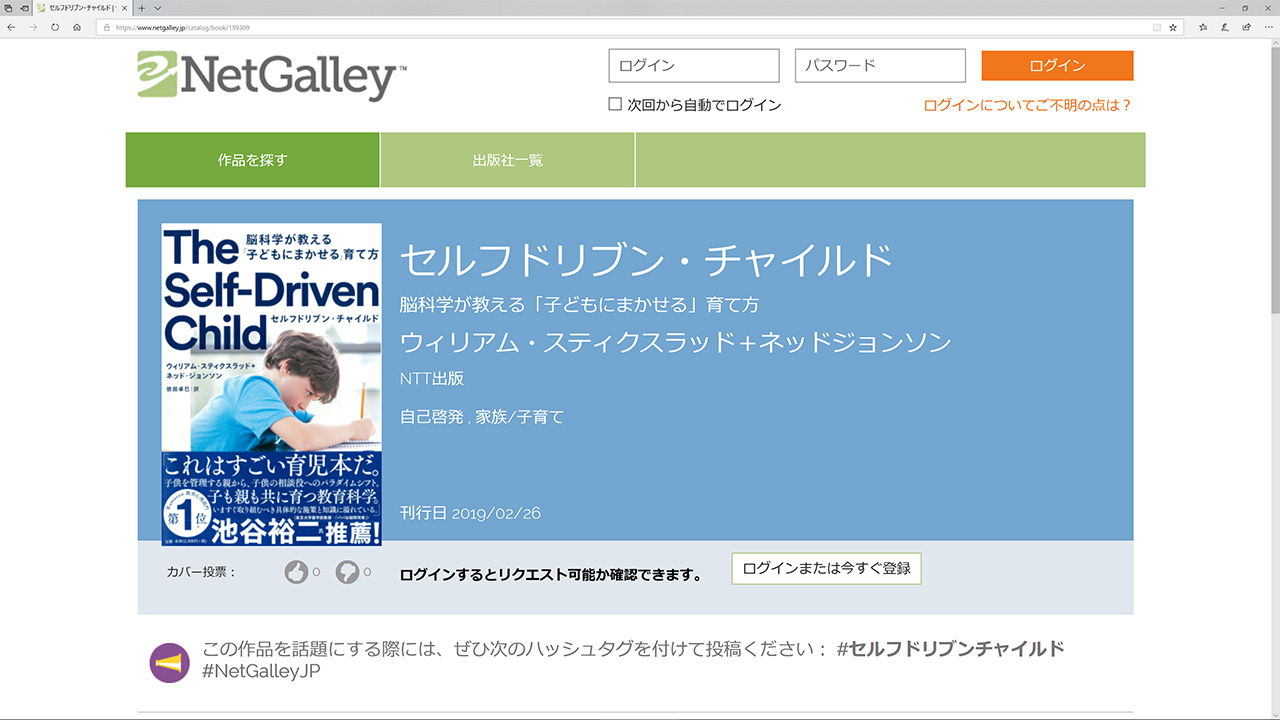Screen dimensions: 1280x720
Task: Click the NTT出版 publisher name
Action: tap(432, 379)
